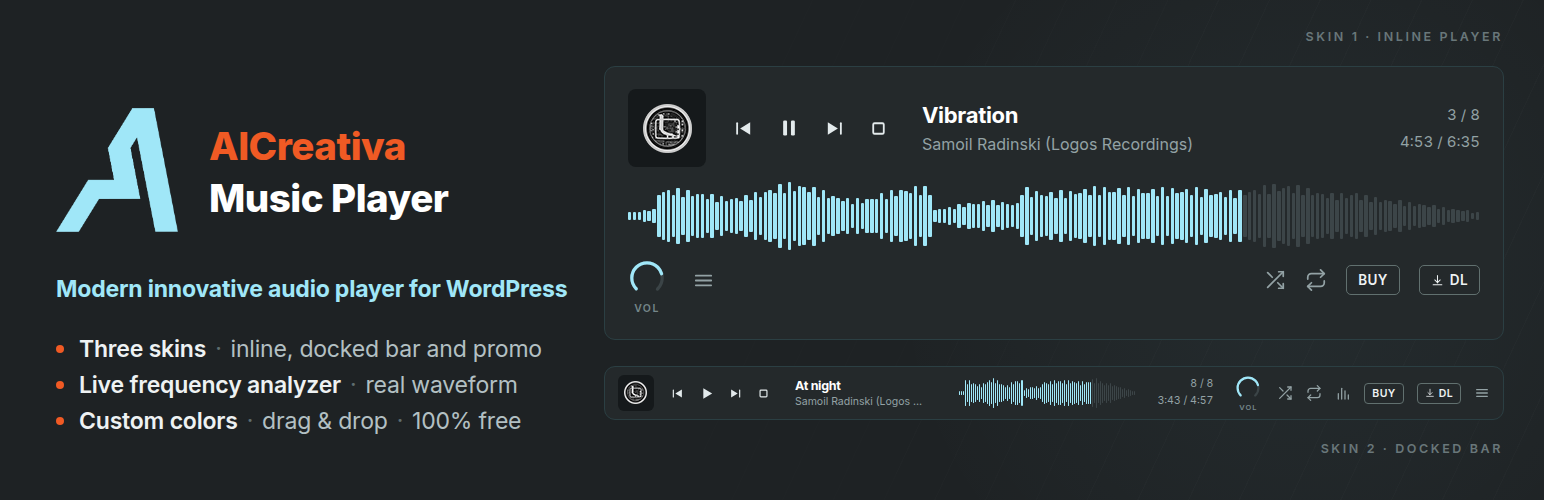Image resolution: width=1544 pixels, height=500 pixels.
Task: Toggle shuffle in the docked bar
Action: point(1285,393)
